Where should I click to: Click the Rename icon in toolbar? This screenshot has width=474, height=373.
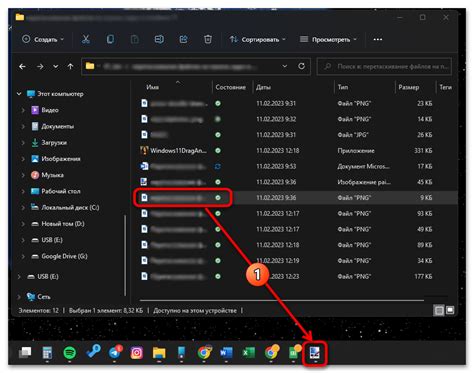[x=159, y=39]
